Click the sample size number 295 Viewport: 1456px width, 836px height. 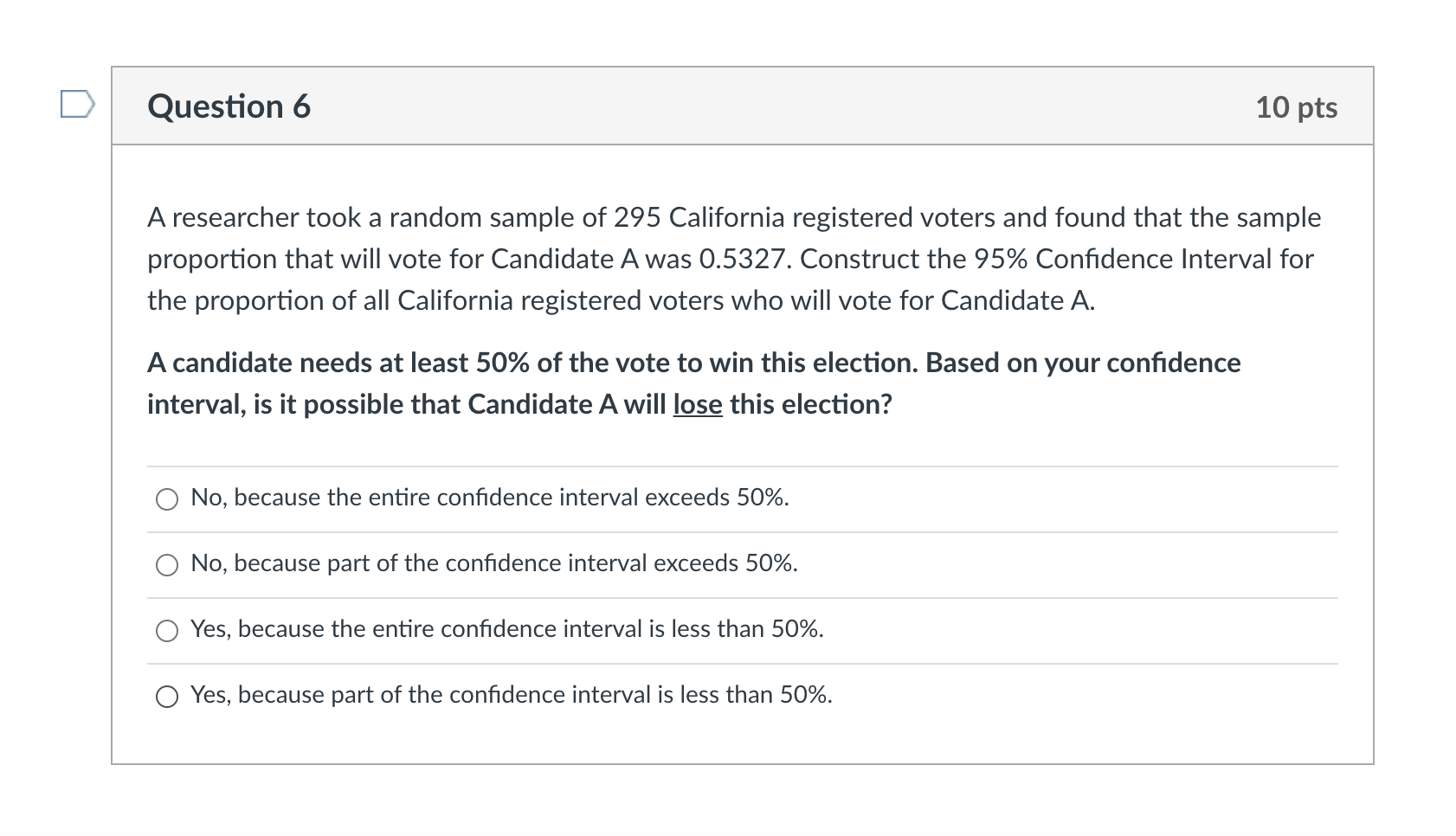[x=637, y=217]
